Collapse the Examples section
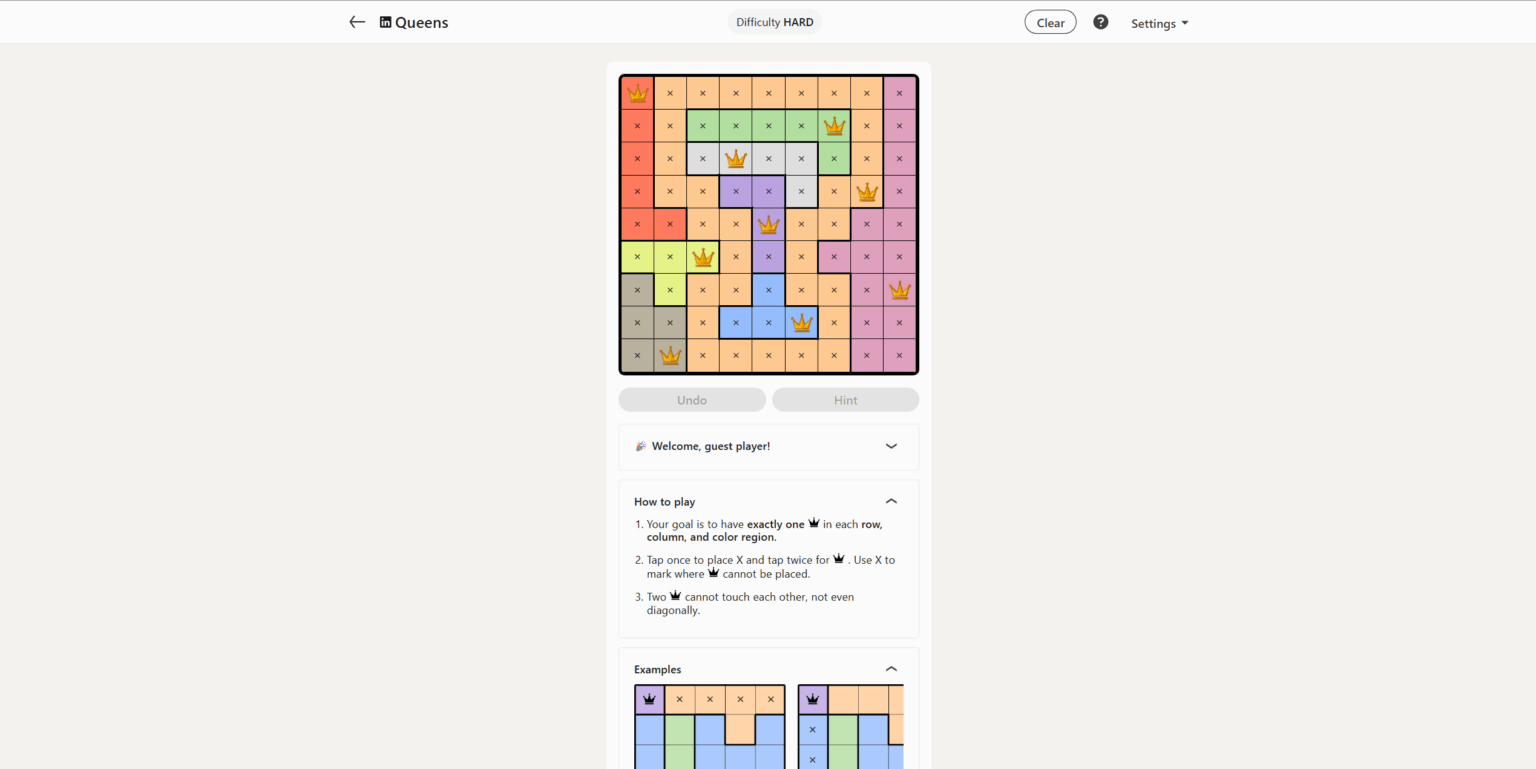 (x=891, y=668)
